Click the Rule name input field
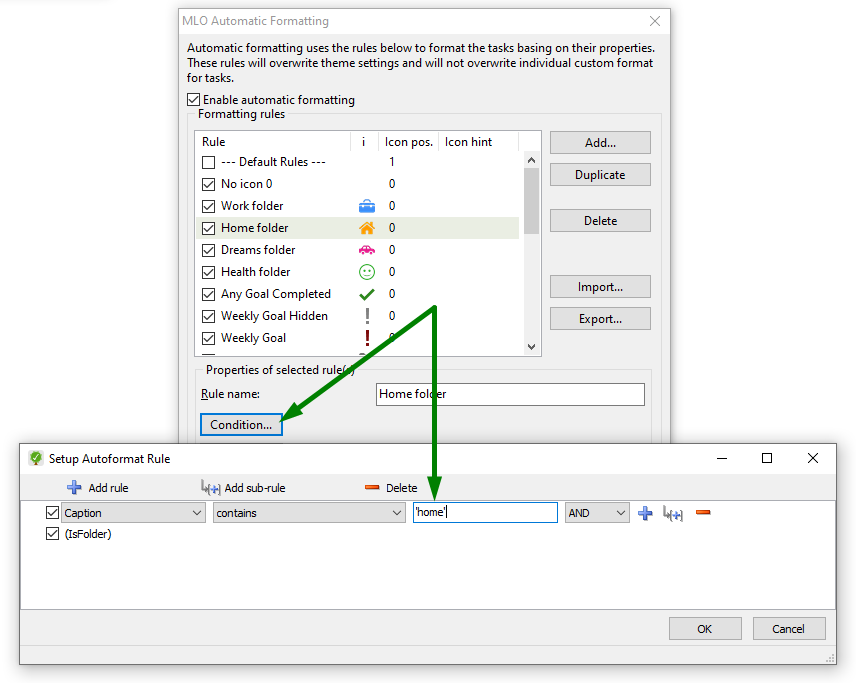Image resolution: width=856 pixels, height=683 pixels. point(510,394)
